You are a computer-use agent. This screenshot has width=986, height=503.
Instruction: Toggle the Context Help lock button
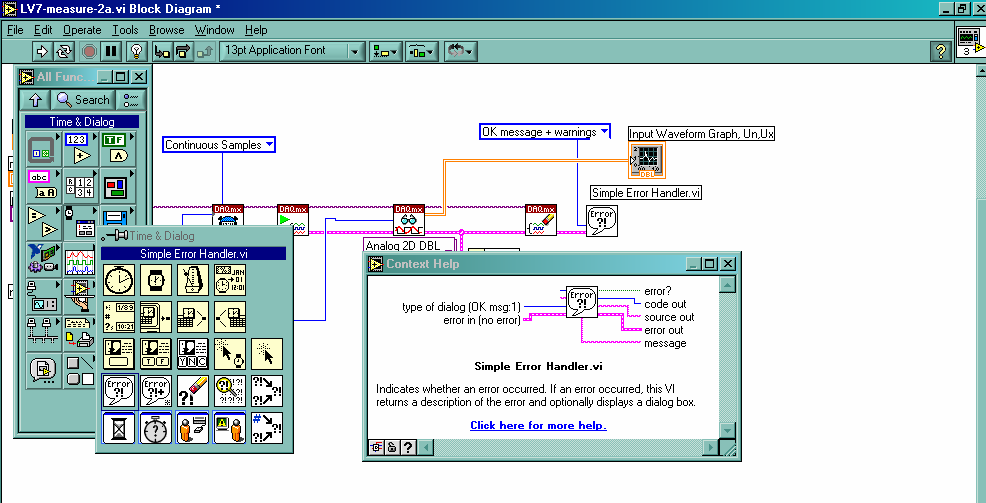392,448
